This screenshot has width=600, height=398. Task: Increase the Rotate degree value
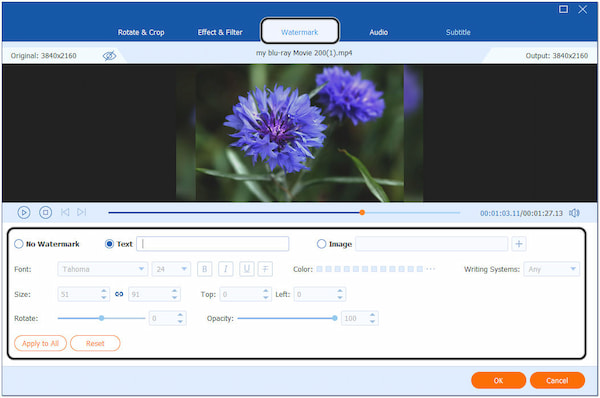[x=180, y=315]
